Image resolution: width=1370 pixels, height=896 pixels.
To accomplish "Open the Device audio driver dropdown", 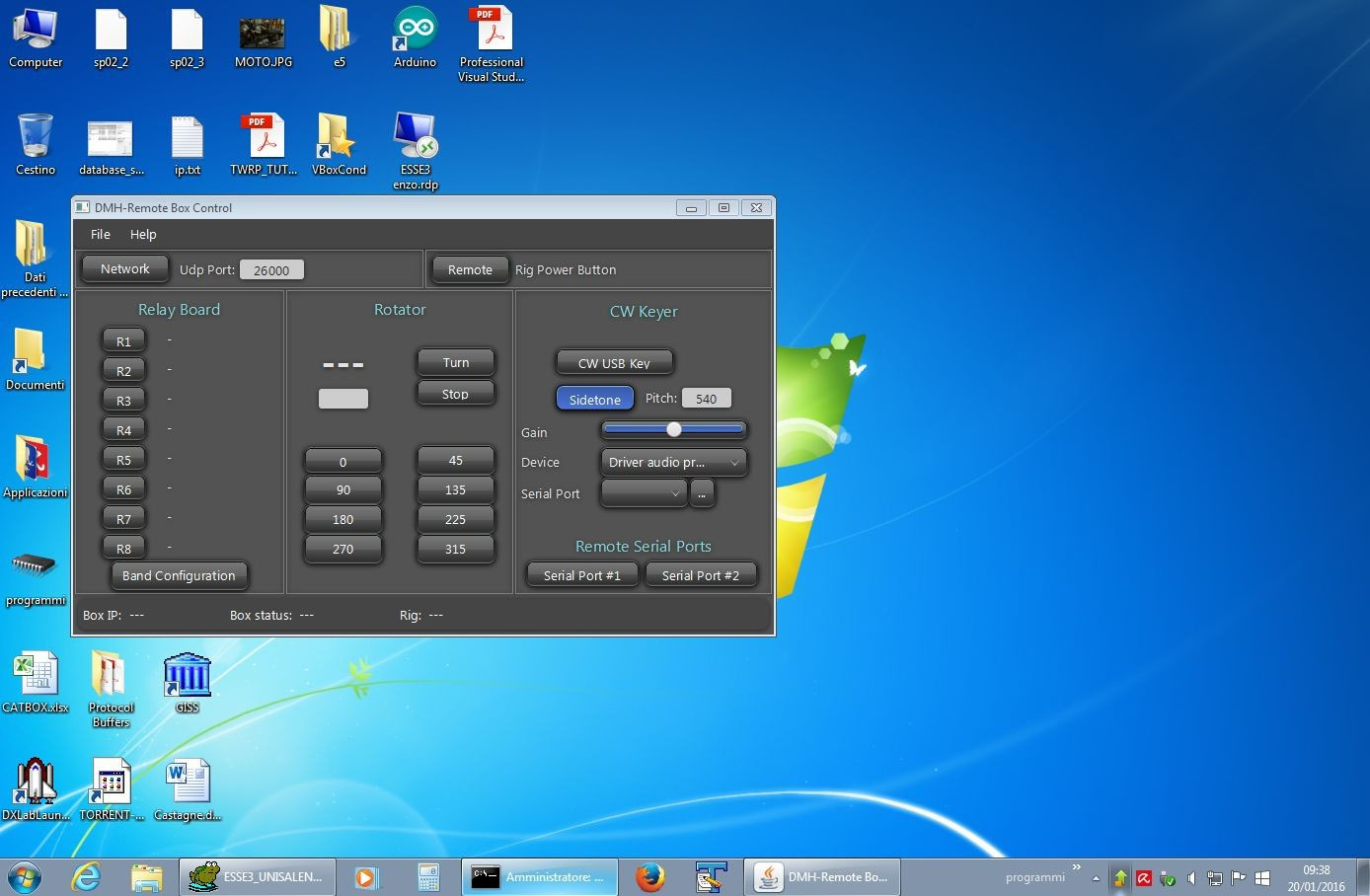I will [x=672, y=462].
